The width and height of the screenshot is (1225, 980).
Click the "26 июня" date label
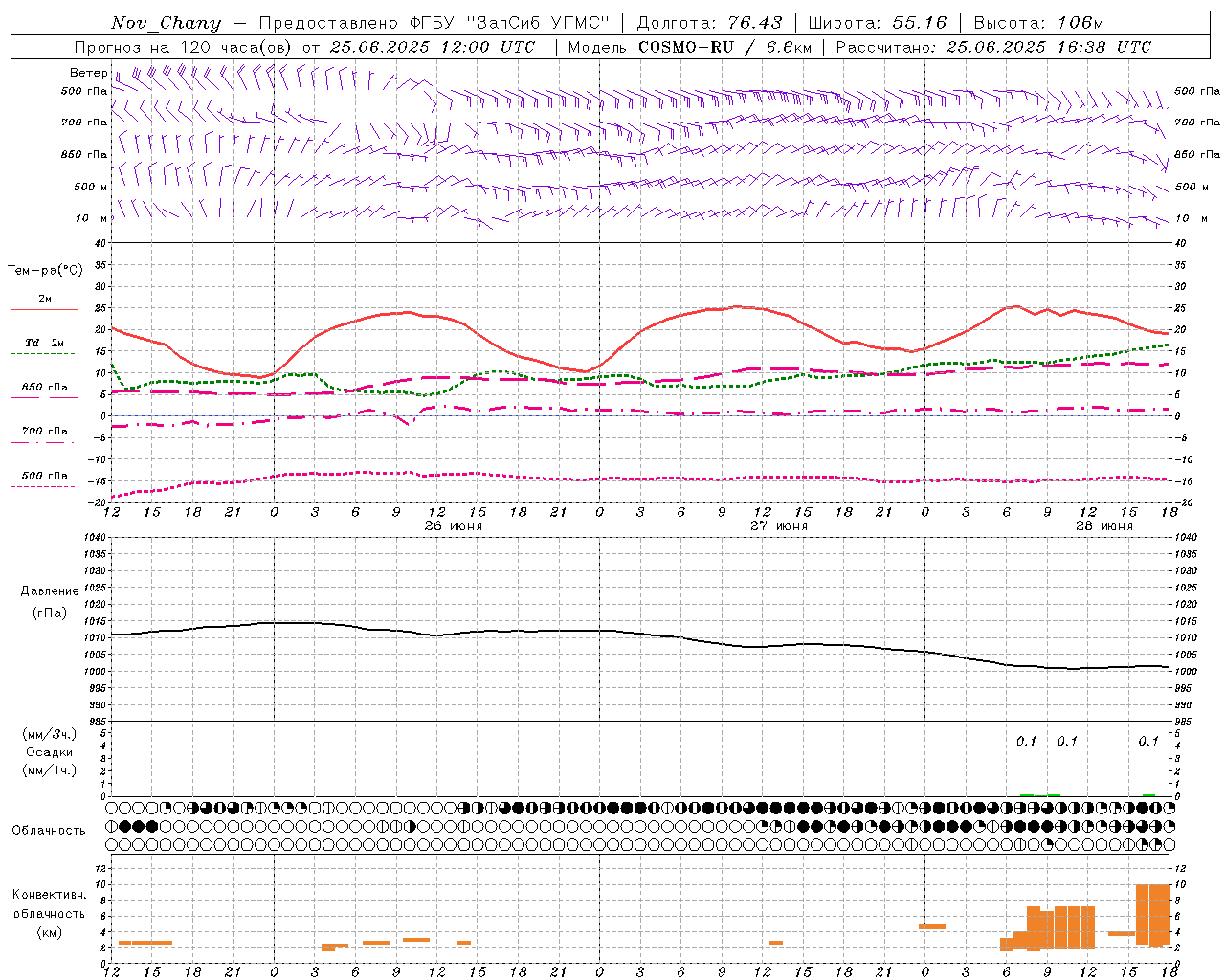454,526
